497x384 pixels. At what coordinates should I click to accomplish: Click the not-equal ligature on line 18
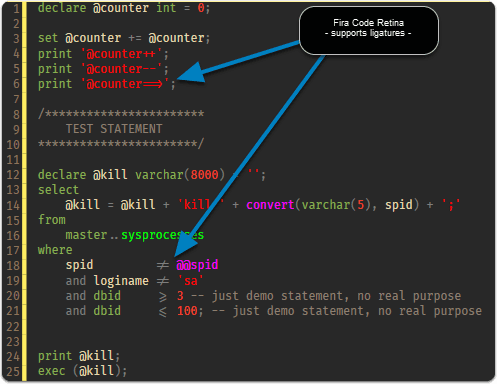163,265
